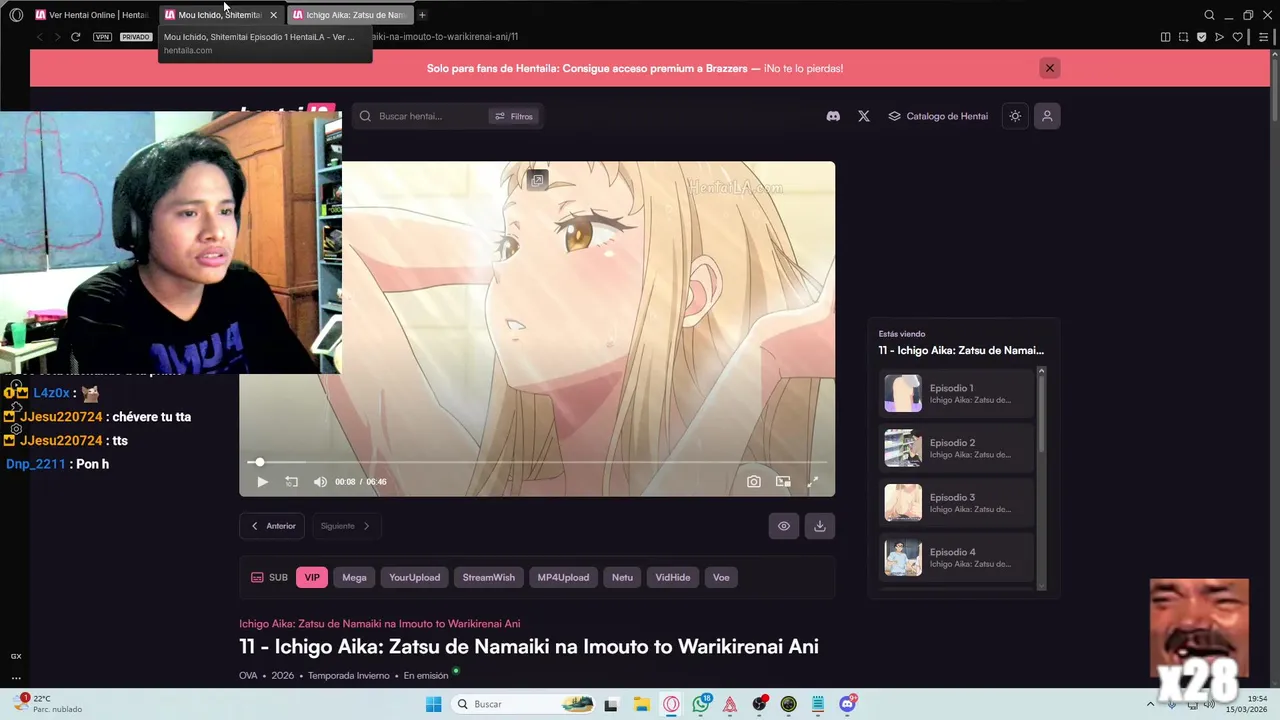Click the Windows taskbar Buscar search box
Viewport: 1280px width, 720px height.
click(x=522, y=704)
